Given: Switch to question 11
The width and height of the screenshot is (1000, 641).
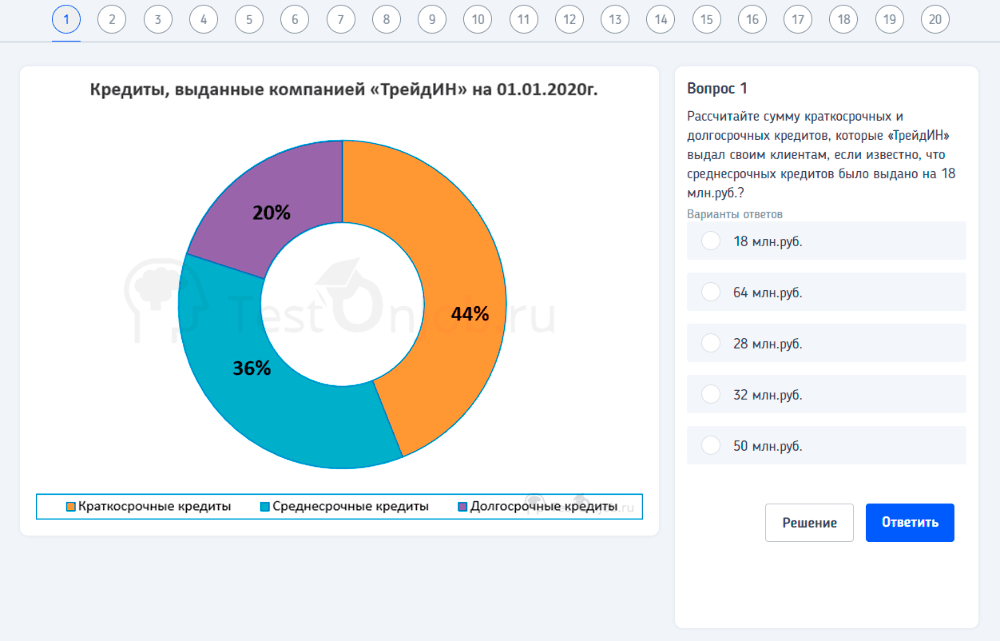Looking at the screenshot, I should pyautogui.click(x=524, y=19).
